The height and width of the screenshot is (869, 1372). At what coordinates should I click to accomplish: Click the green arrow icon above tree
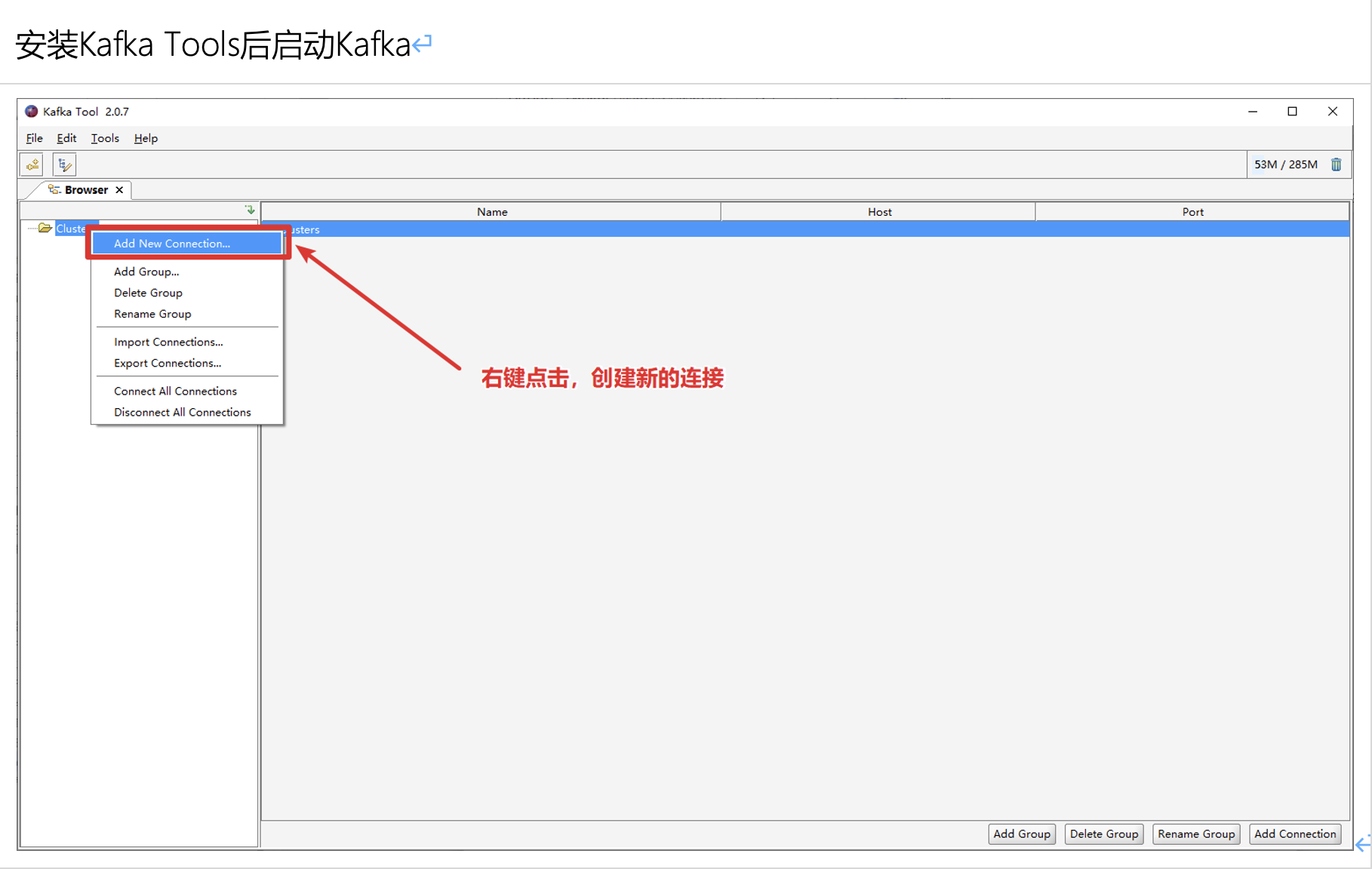(250, 210)
